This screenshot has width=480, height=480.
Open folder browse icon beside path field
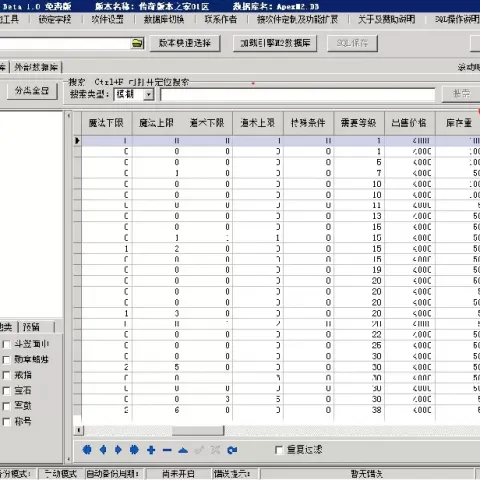click(x=137, y=43)
